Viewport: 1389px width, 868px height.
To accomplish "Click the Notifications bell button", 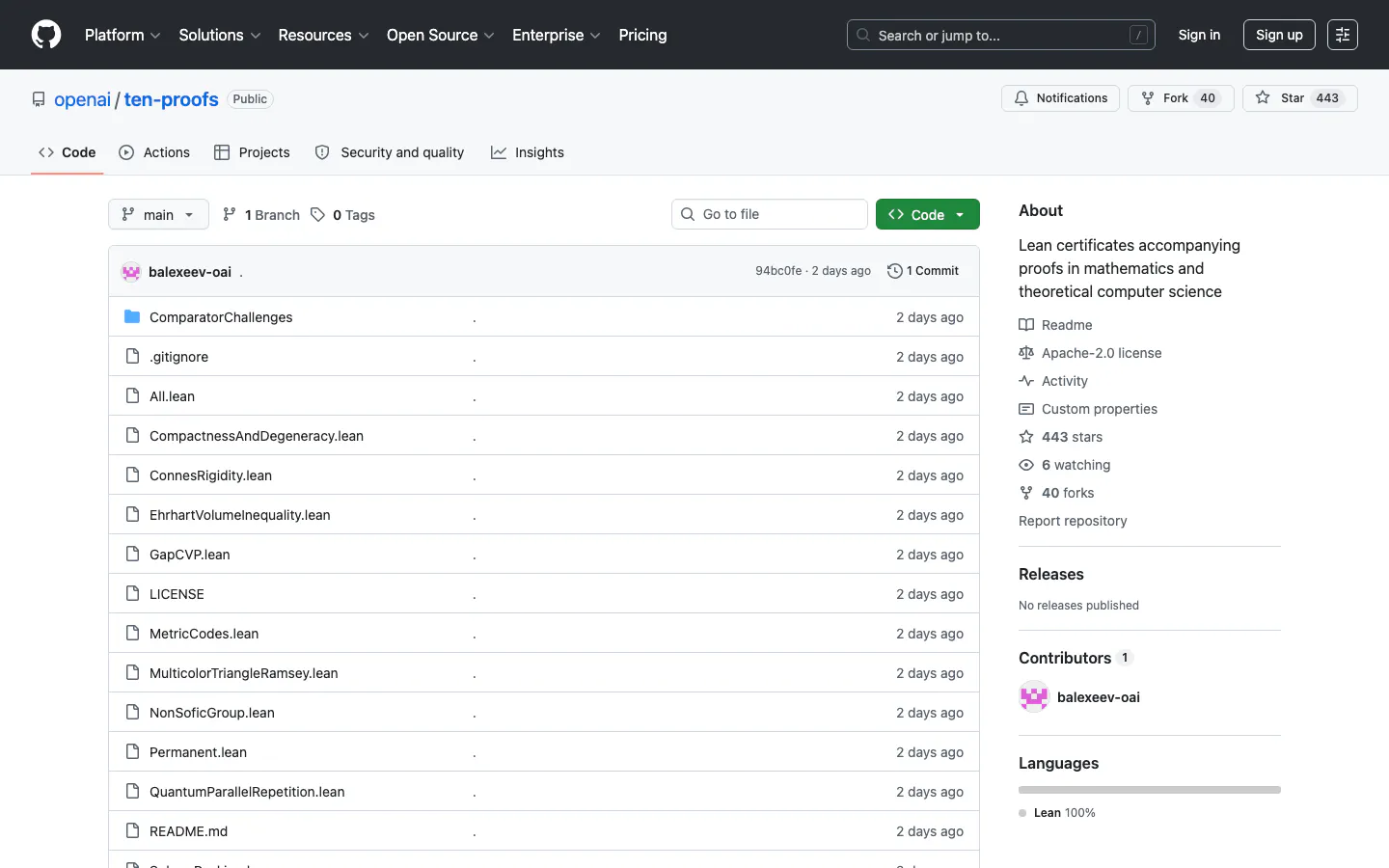I will [x=1060, y=98].
